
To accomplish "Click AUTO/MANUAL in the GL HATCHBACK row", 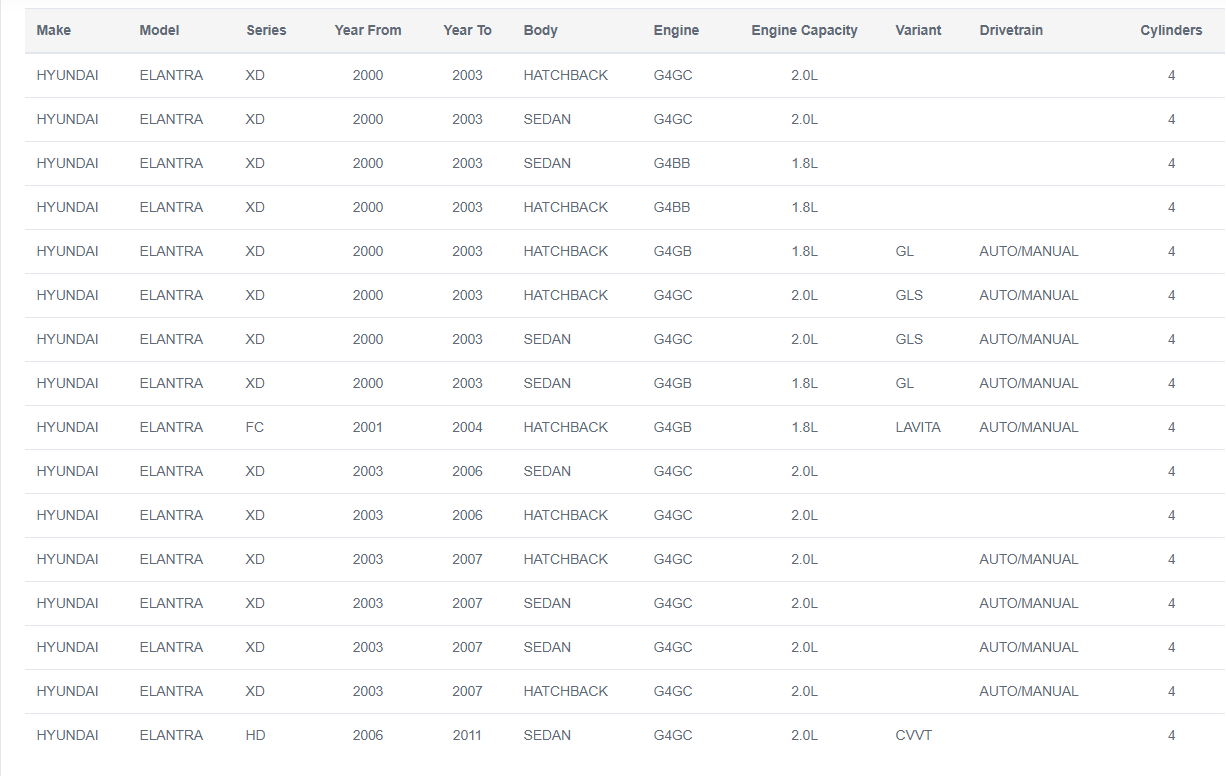I will (1029, 251).
